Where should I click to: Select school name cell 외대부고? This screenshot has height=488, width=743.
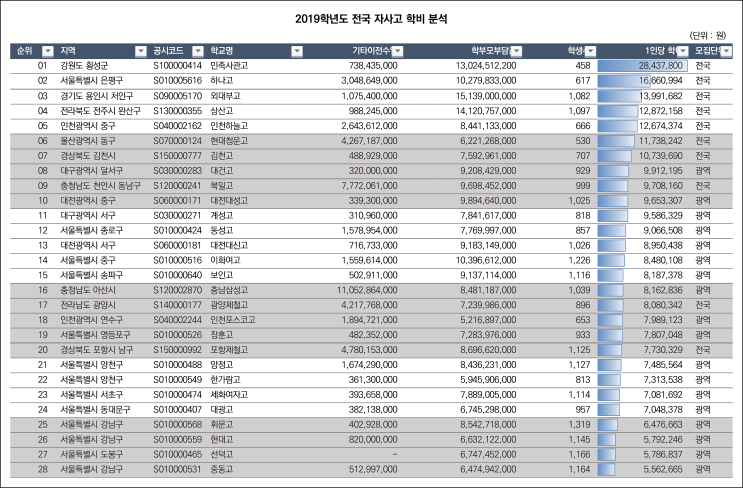(x=225, y=96)
